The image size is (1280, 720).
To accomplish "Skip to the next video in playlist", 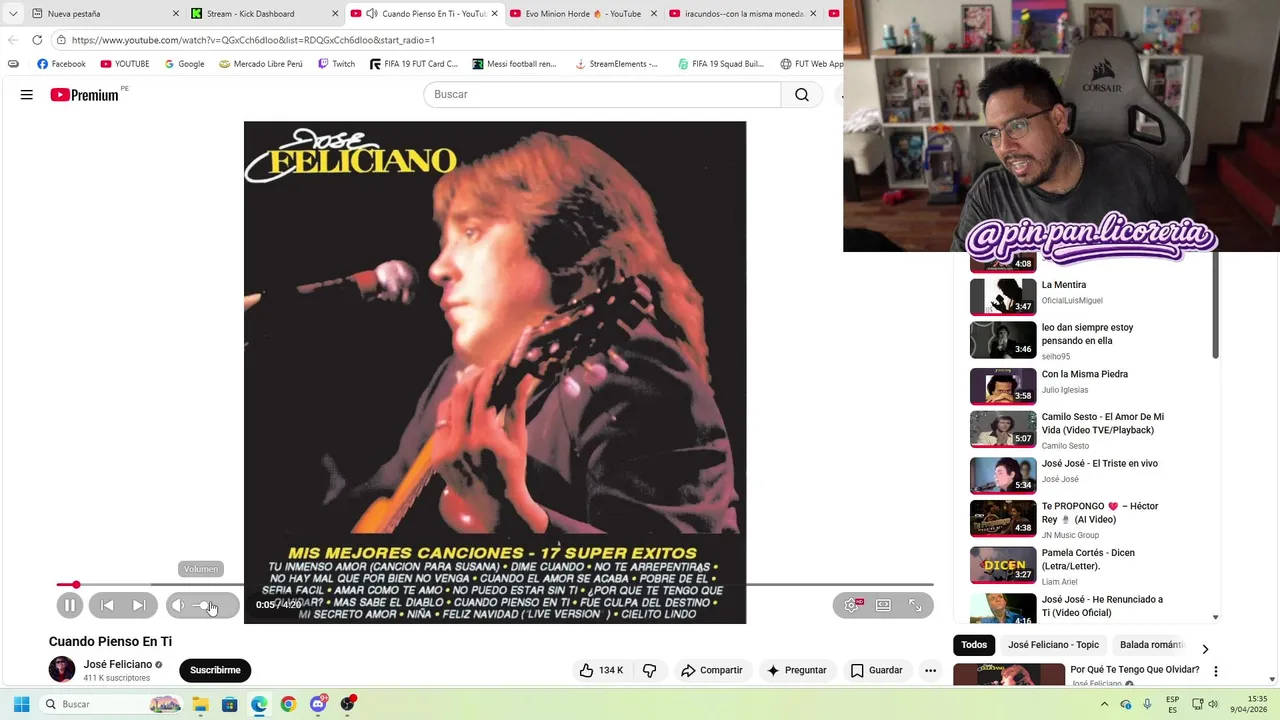I will pos(139,605).
